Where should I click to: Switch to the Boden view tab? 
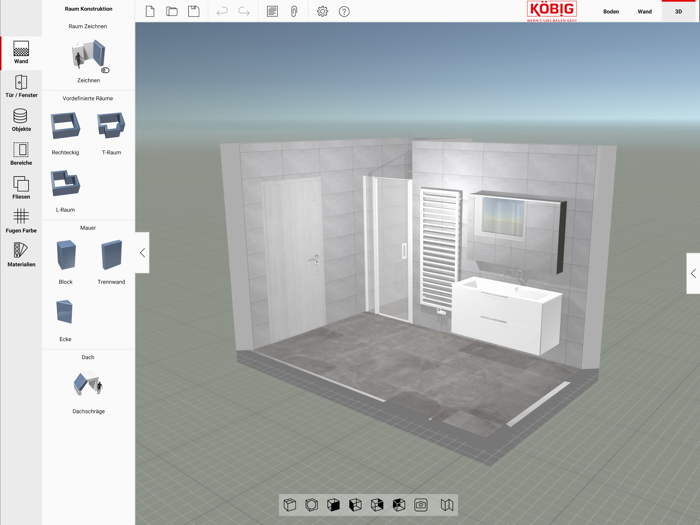tap(611, 12)
